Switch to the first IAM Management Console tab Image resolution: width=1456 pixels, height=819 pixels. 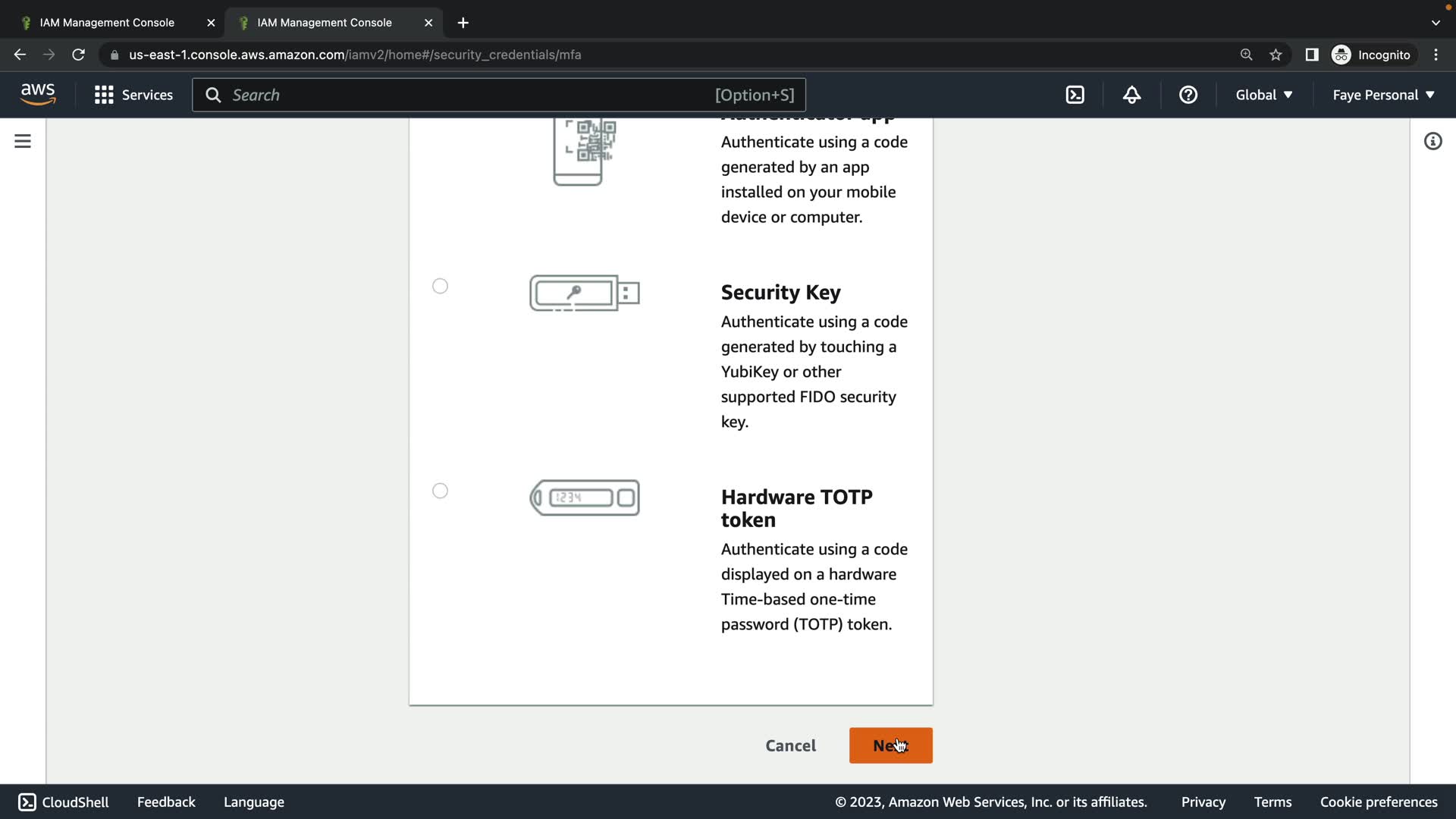(x=107, y=23)
